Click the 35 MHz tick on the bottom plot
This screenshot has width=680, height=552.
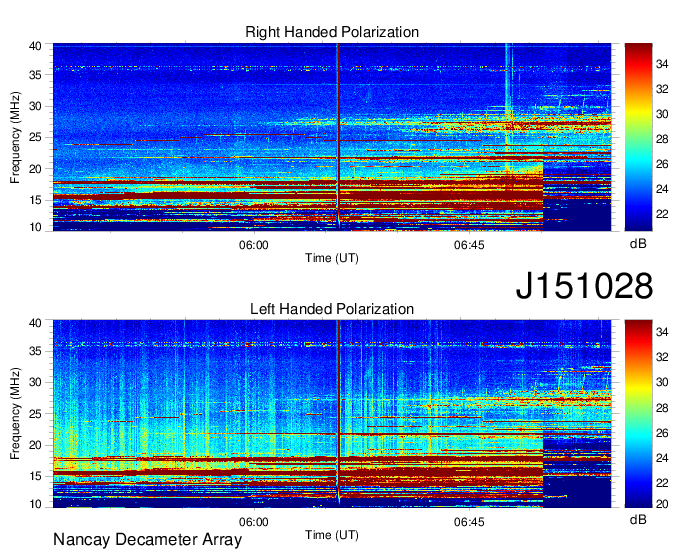[x=35, y=351]
